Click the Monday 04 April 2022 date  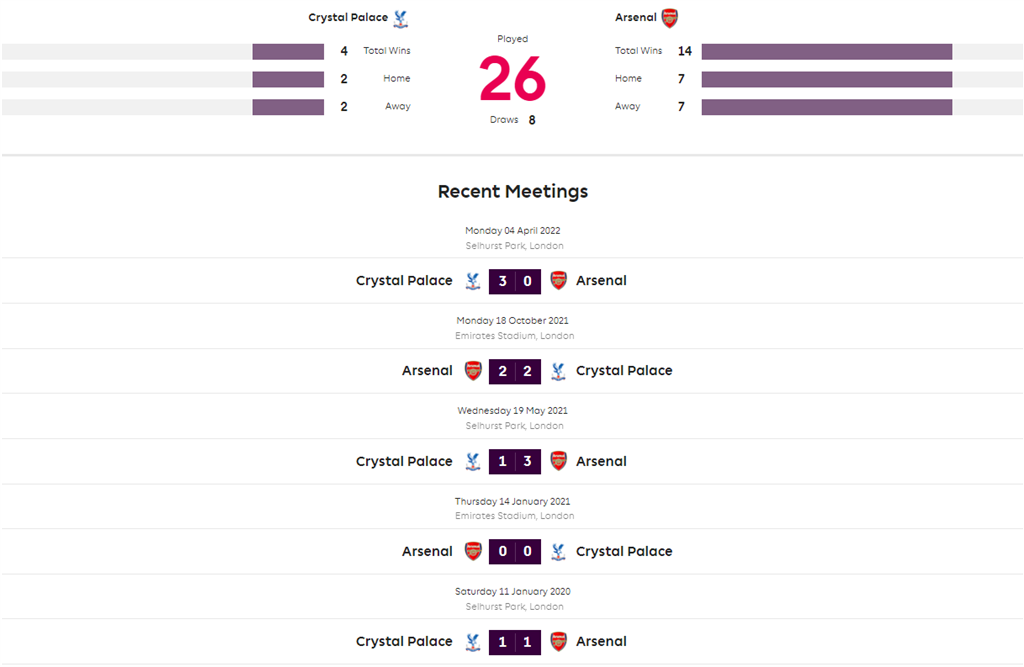(x=512, y=231)
